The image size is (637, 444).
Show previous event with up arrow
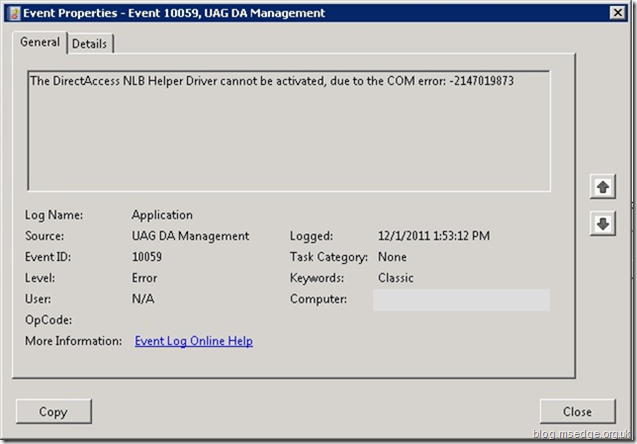point(602,187)
